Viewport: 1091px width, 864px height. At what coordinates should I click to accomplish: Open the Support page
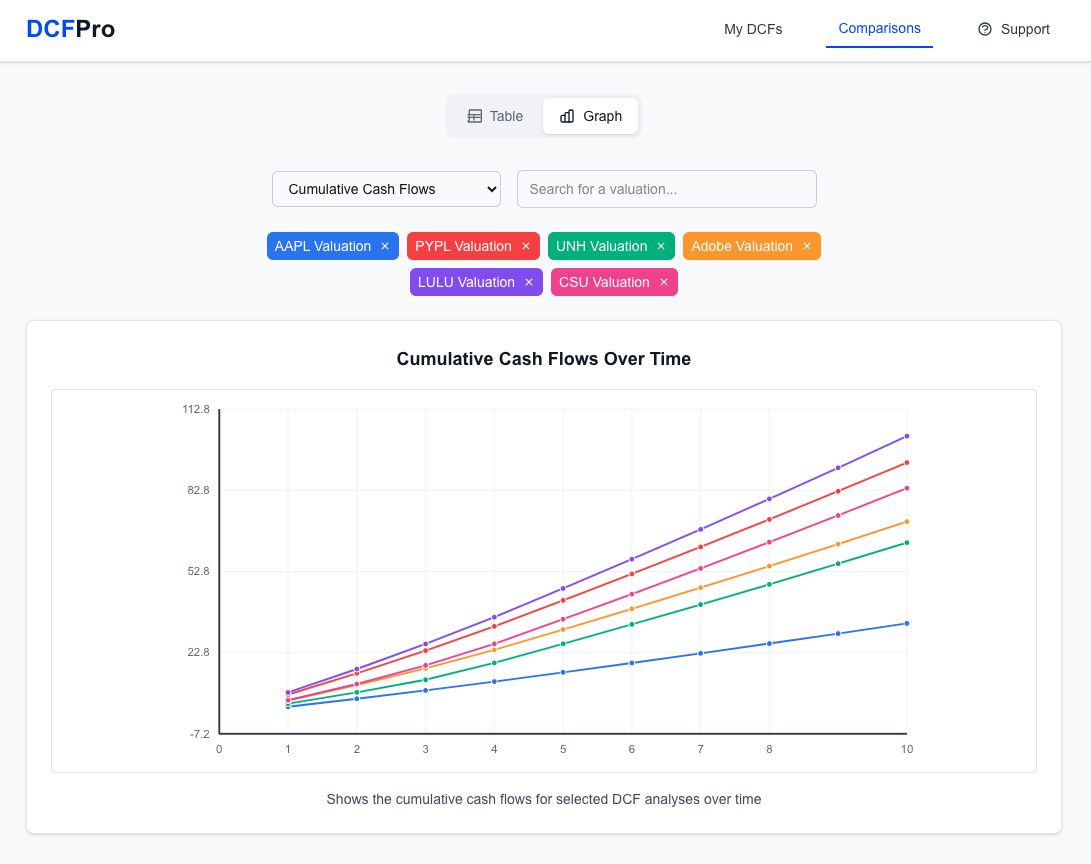tap(1014, 29)
